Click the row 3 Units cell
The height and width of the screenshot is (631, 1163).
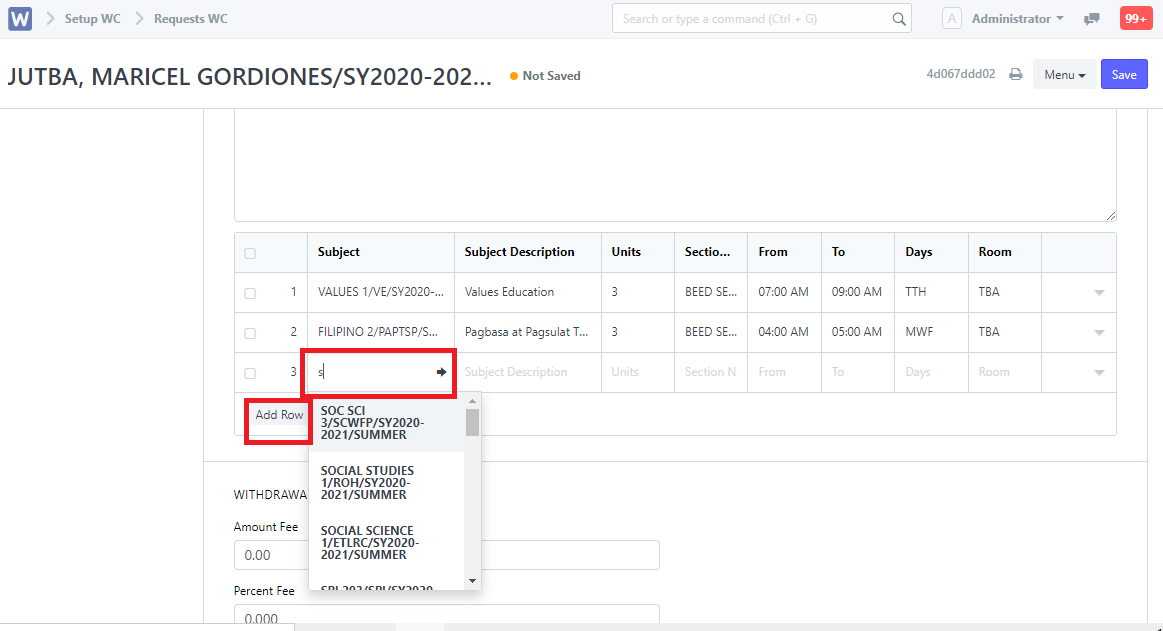[x=638, y=372]
